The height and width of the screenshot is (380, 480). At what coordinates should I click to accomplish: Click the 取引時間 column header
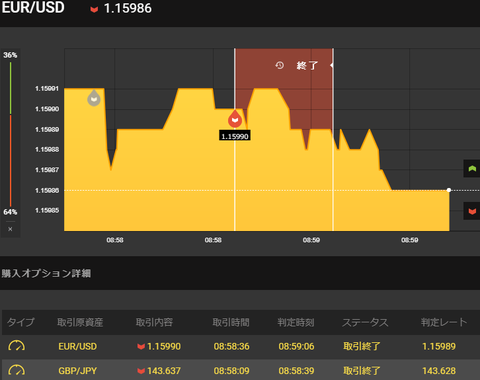(x=231, y=322)
